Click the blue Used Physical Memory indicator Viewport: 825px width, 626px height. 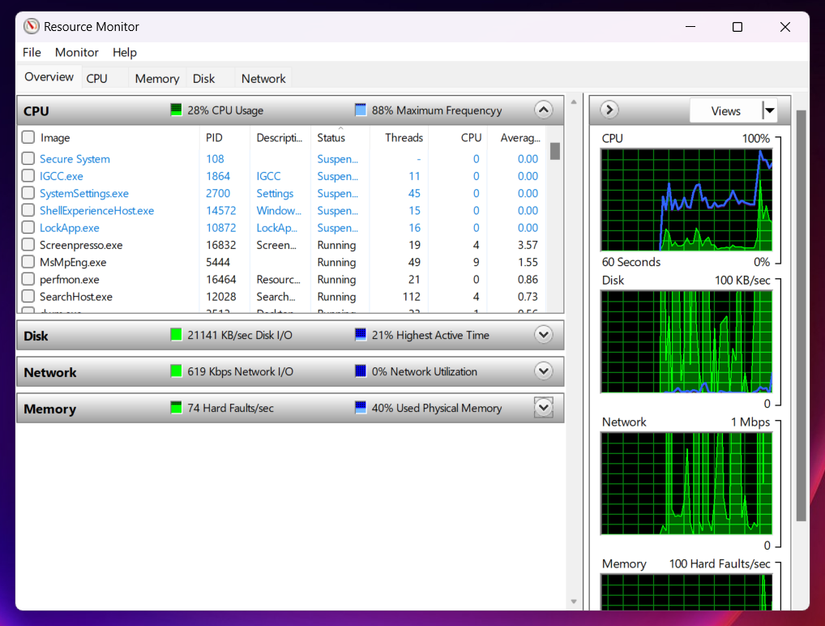(x=360, y=407)
